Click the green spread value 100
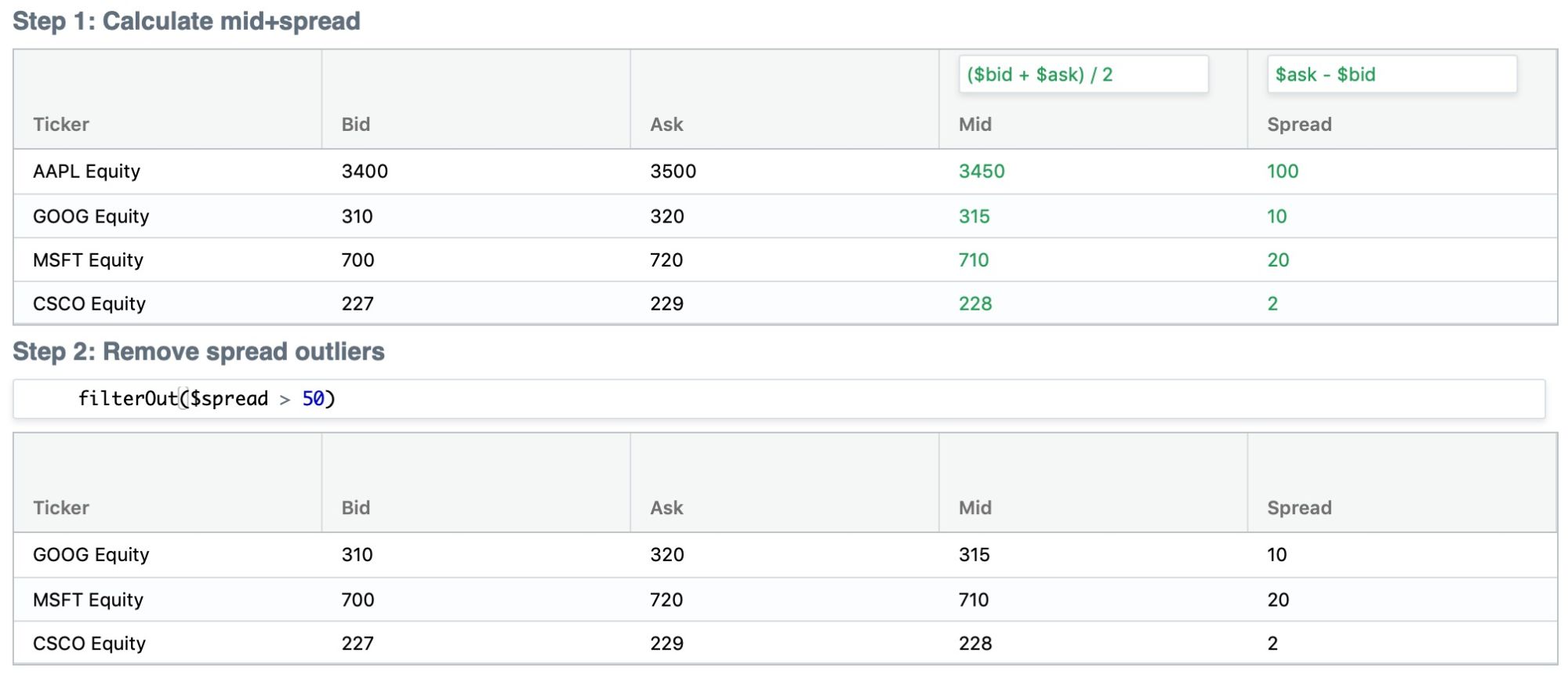The height and width of the screenshot is (678, 1568). 1283,172
